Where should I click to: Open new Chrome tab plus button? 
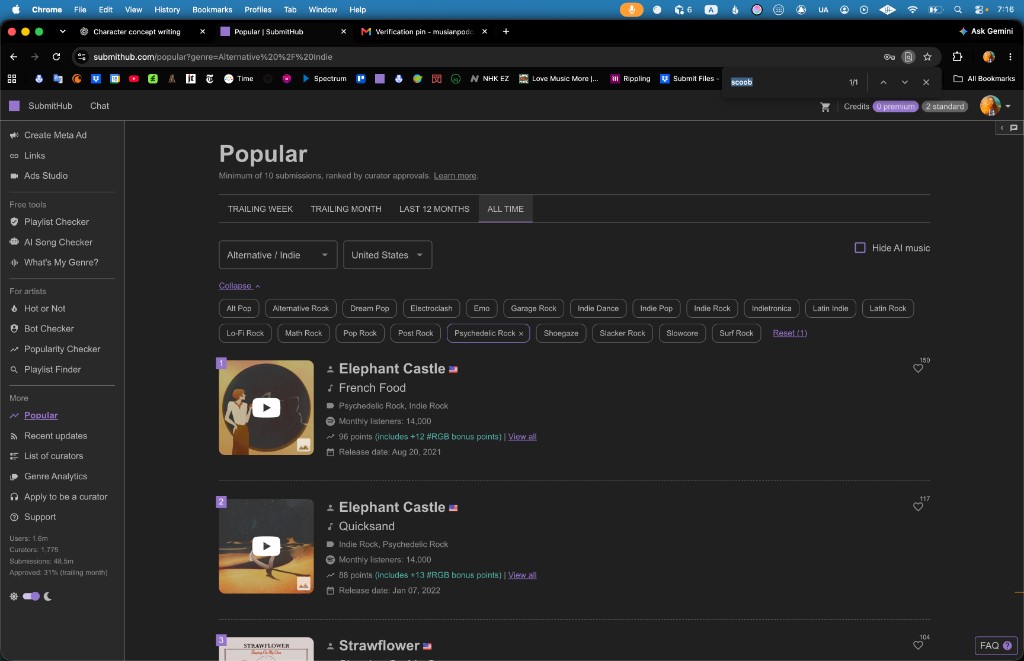[505, 31]
